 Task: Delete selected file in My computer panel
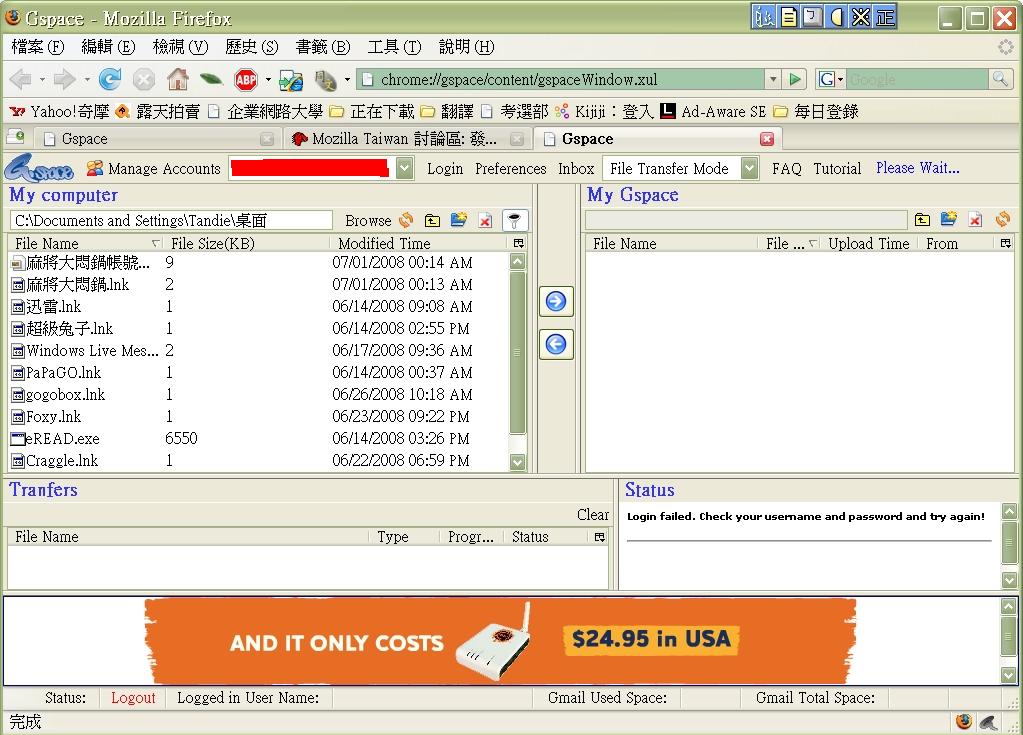pyautogui.click(x=485, y=220)
